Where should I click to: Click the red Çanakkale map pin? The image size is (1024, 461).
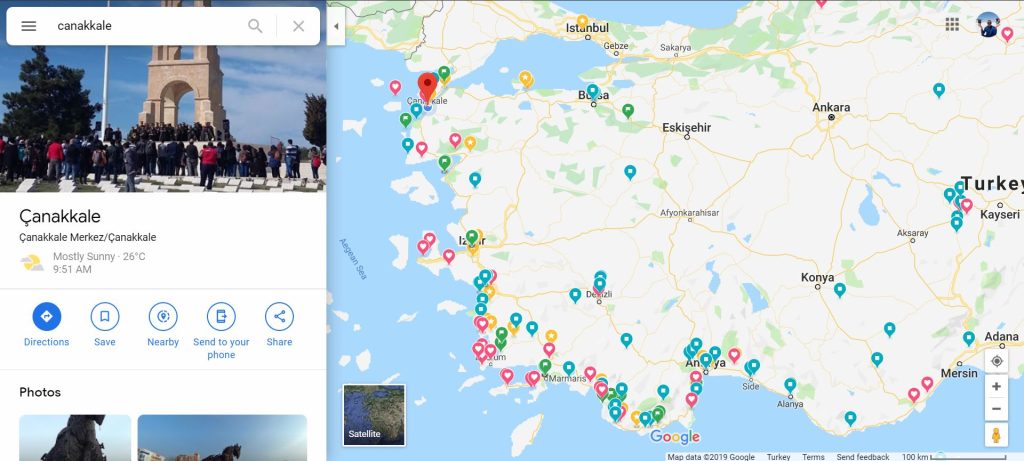click(427, 85)
